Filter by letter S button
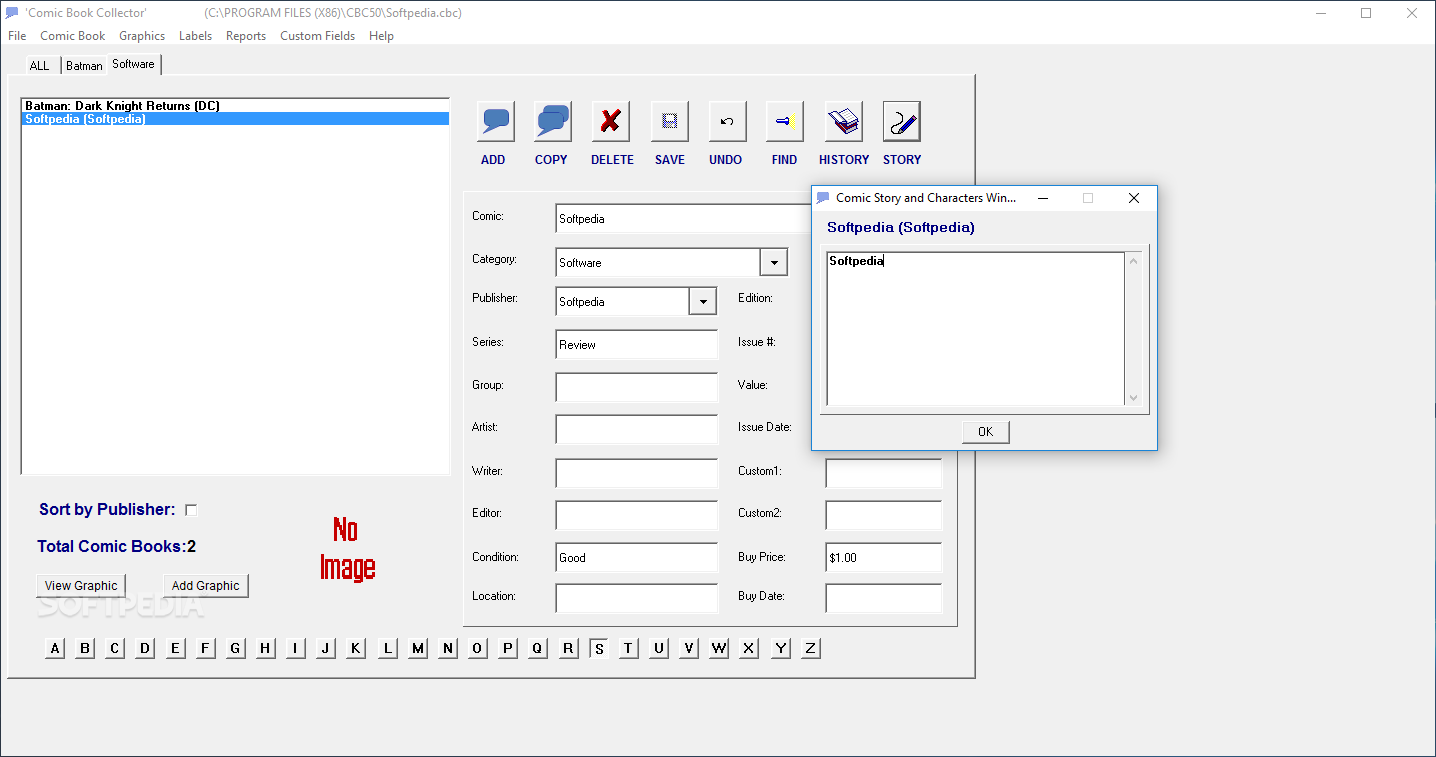Image resolution: width=1436 pixels, height=757 pixels. click(599, 649)
